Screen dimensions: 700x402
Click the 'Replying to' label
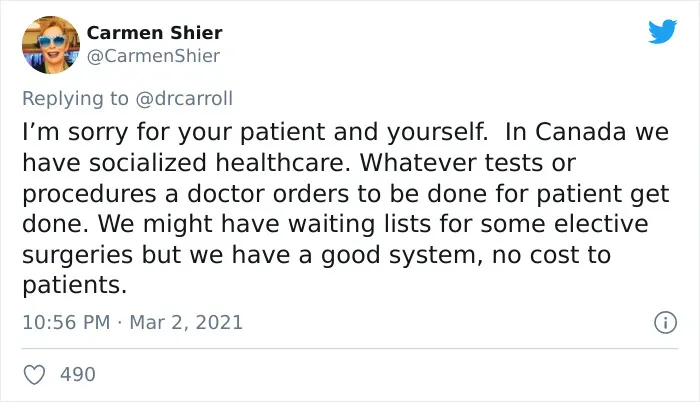click(x=75, y=99)
